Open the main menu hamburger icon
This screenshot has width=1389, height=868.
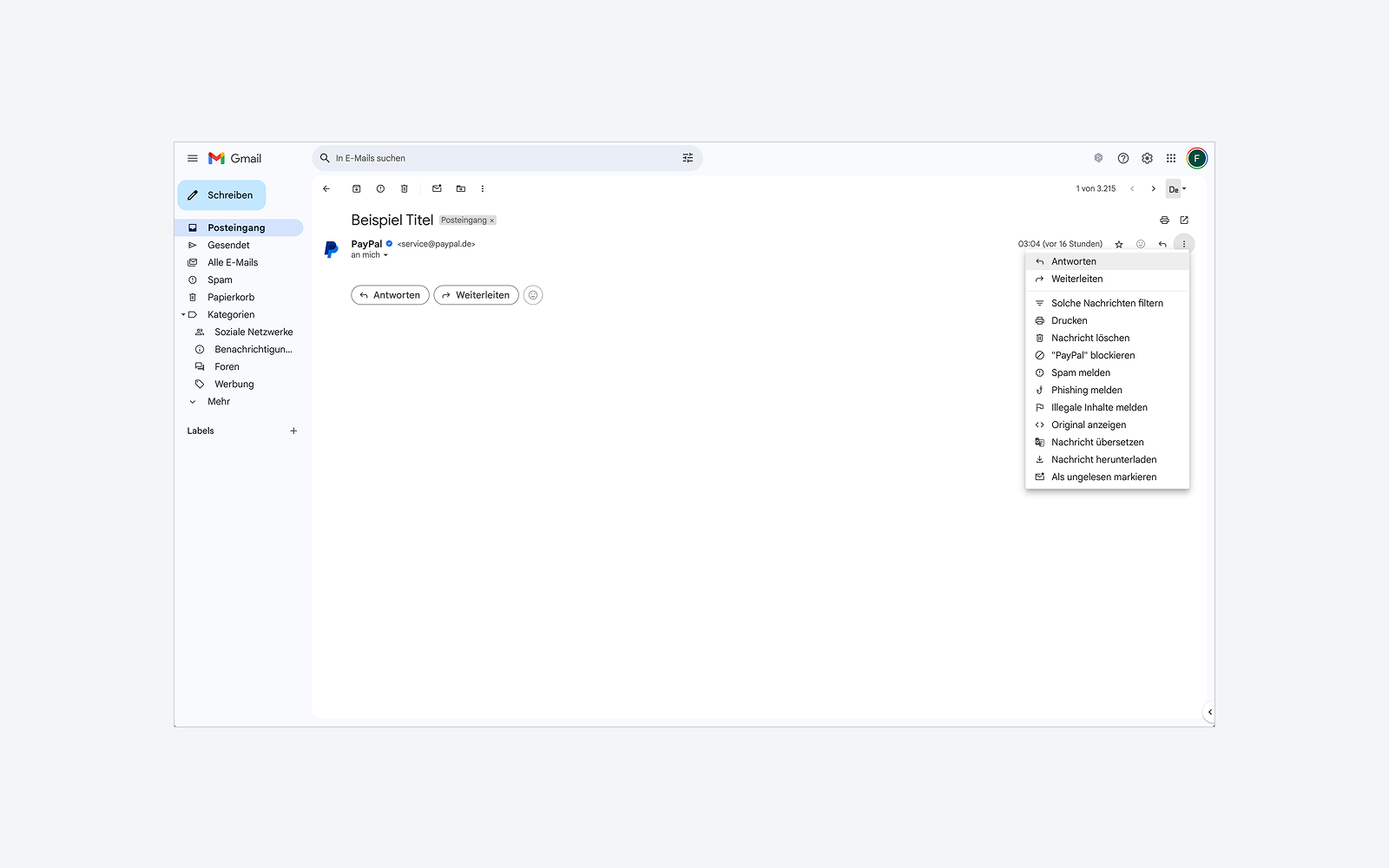193,158
